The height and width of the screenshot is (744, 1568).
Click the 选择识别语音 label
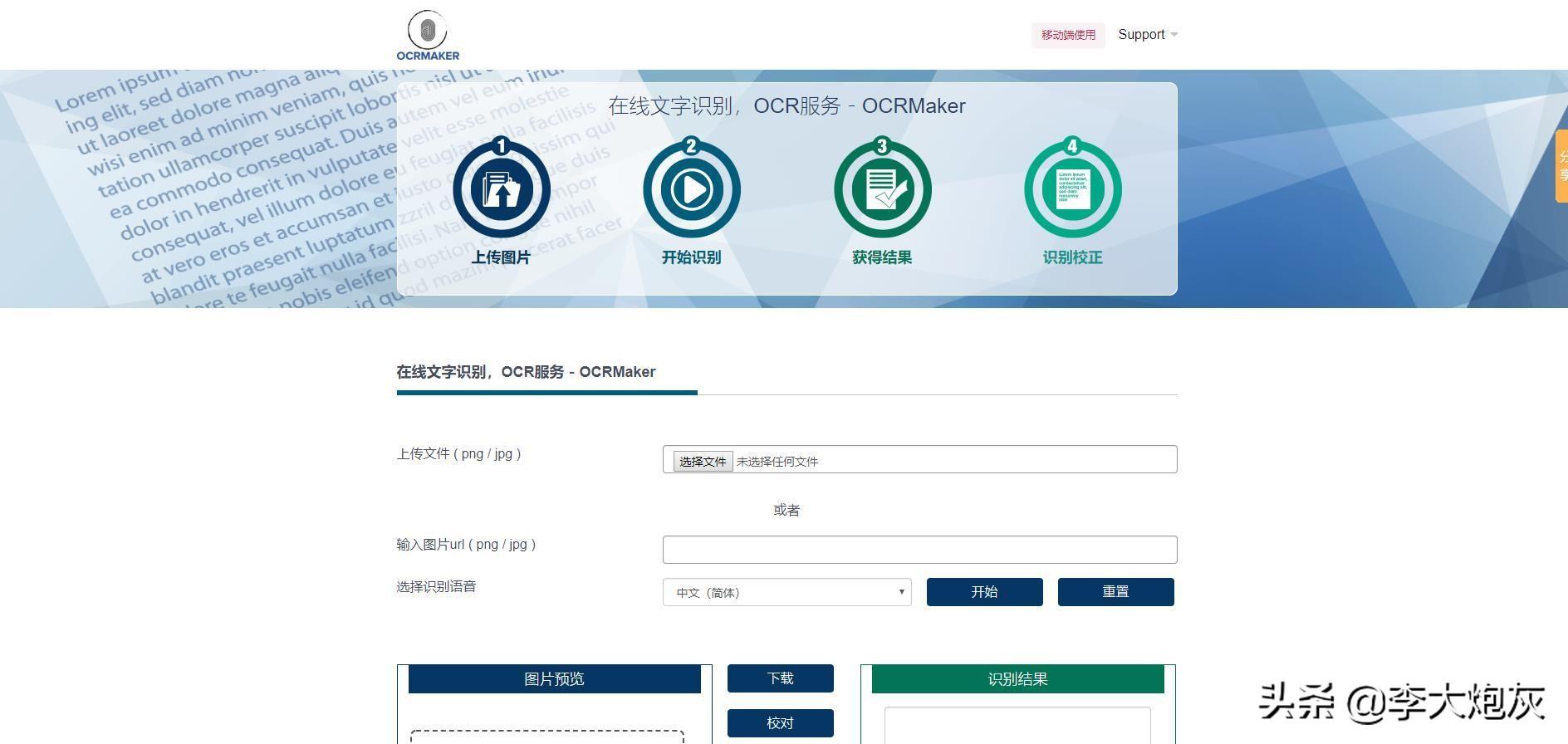436,587
